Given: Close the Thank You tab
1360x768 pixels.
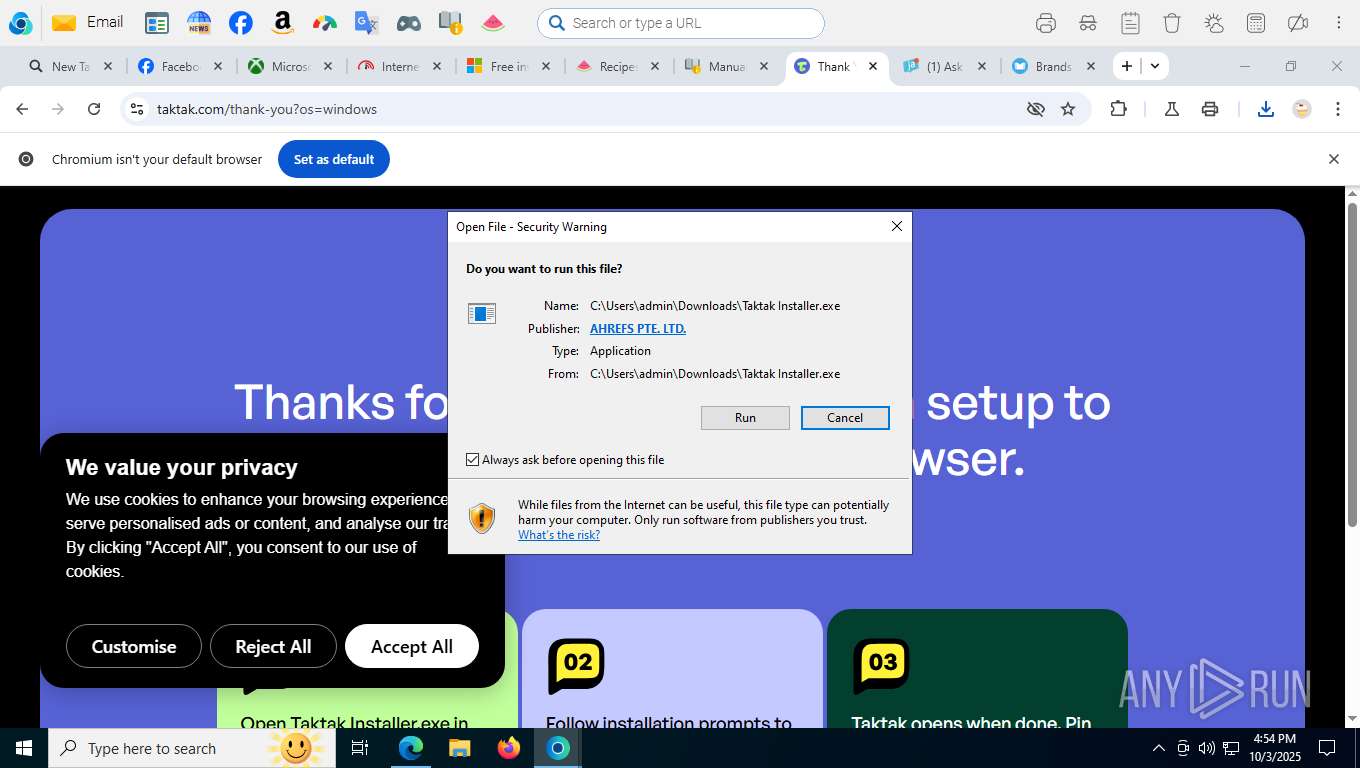Looking at the screenshot, I should coord(873,66).
